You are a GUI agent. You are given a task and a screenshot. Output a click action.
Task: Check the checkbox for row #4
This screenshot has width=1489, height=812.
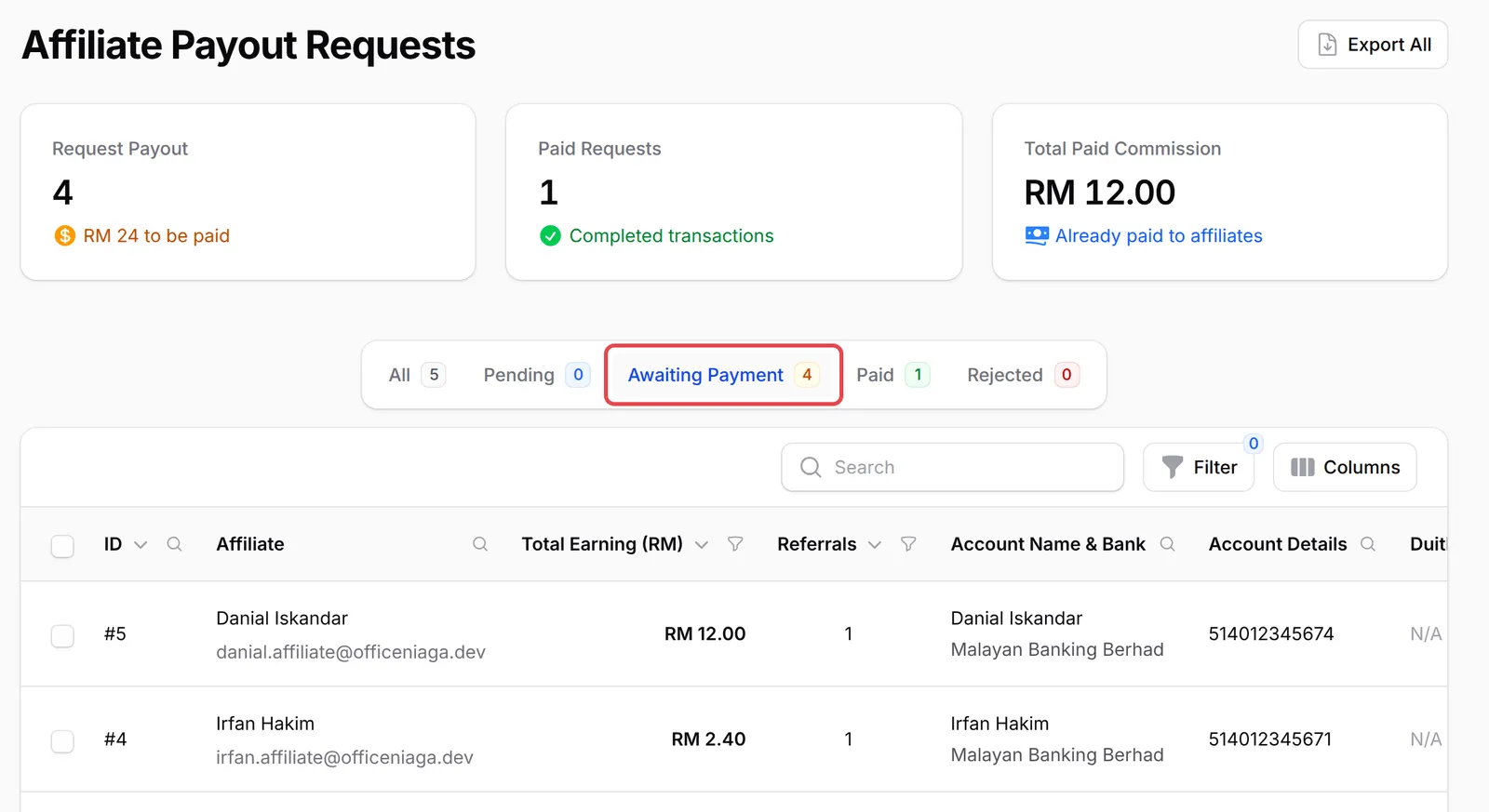(x=62, y=740)
